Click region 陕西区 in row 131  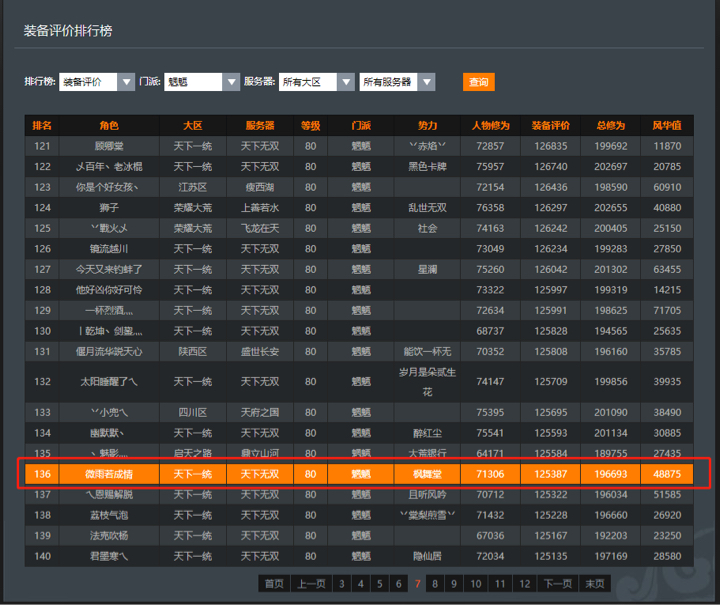coord(193,352)
